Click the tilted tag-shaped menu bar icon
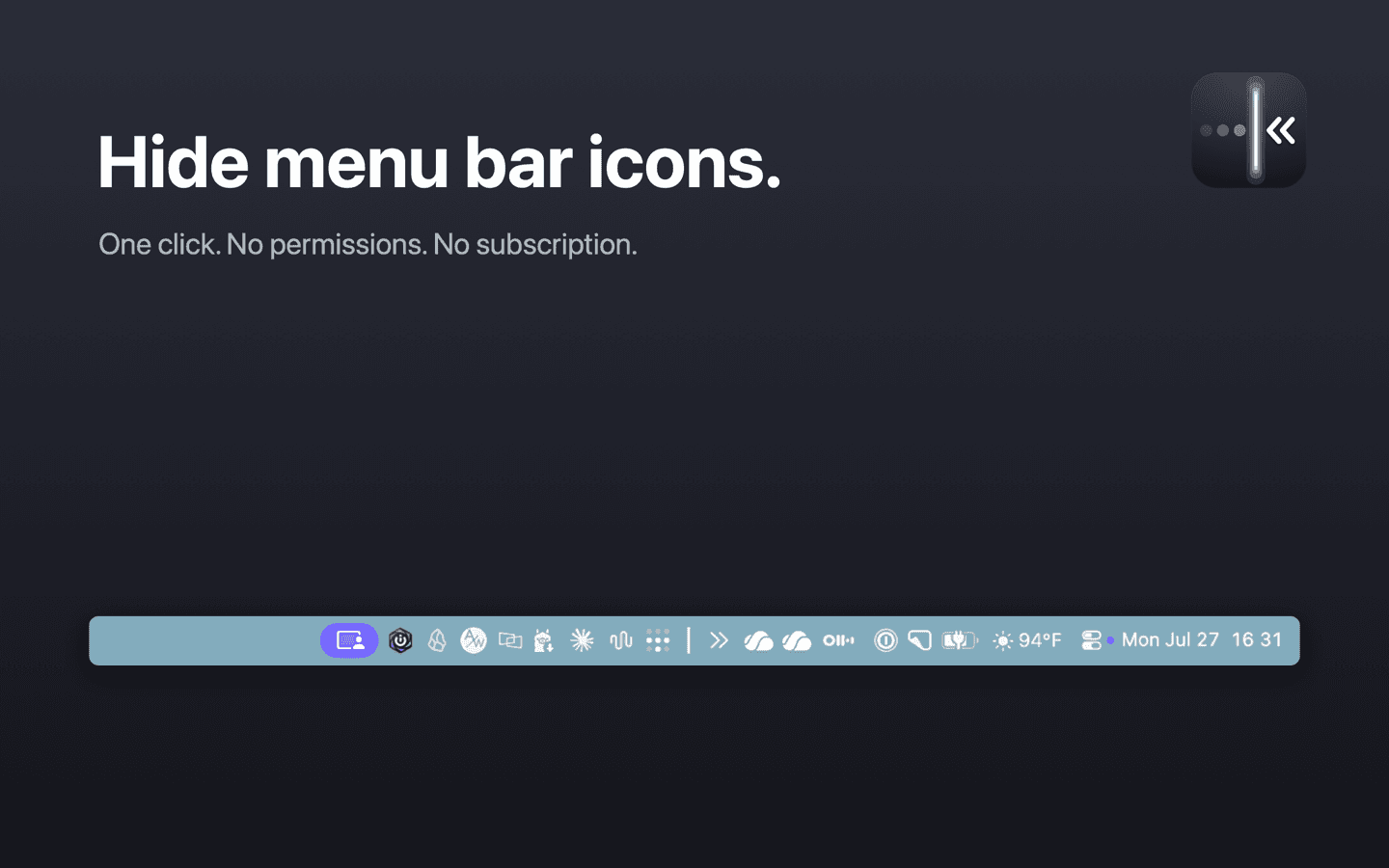This screenshot has width=1389, height=868. 919,640
